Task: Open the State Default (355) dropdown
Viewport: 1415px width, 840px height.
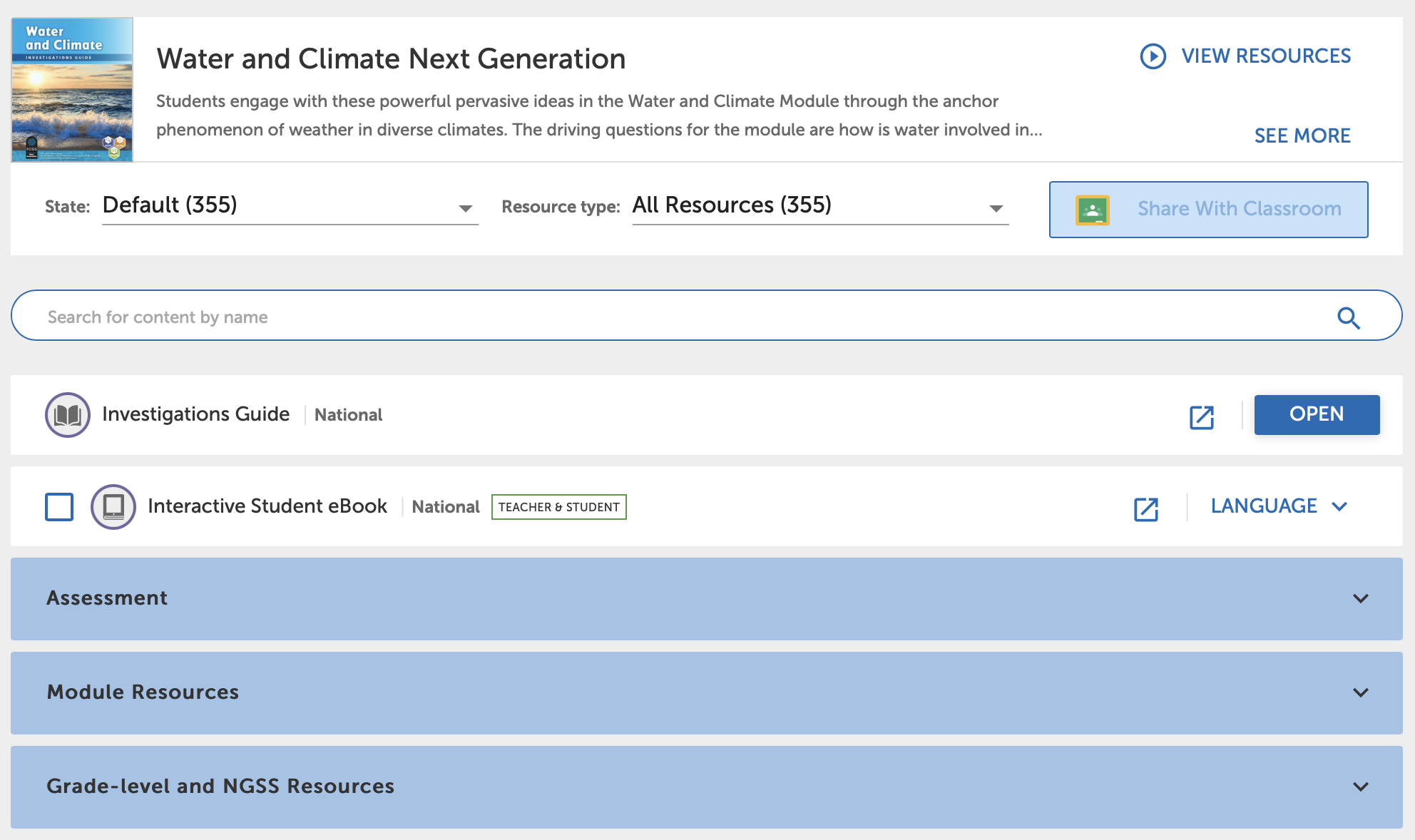Action: [x=290, y=207]
